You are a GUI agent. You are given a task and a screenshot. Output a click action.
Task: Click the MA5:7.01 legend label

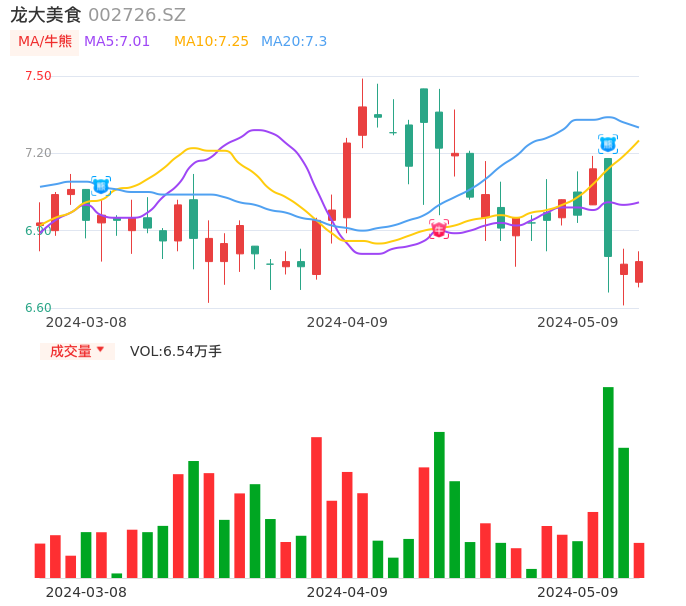click(x=117, y=42)
